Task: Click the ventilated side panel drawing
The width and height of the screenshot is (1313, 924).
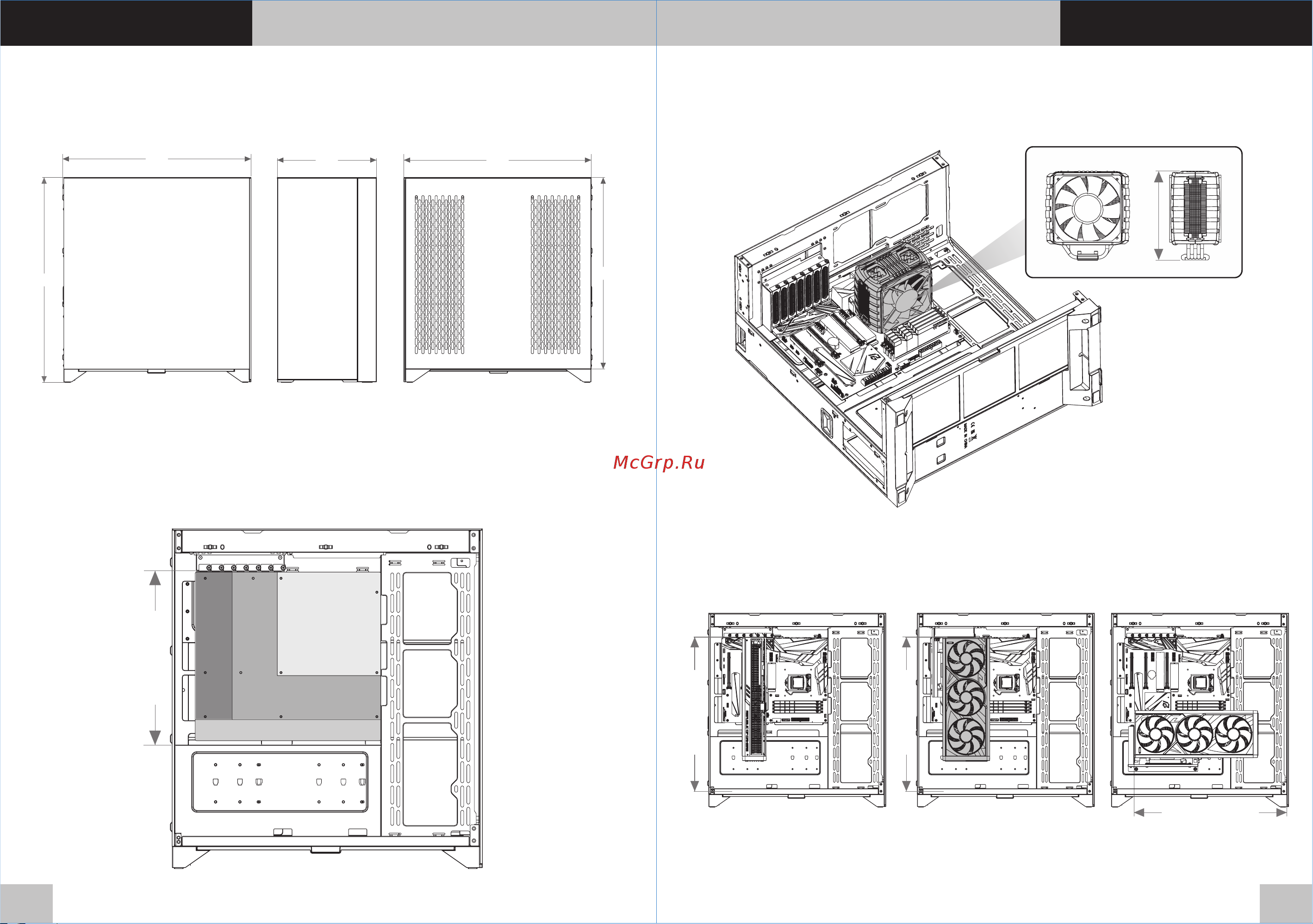Action: [498, 279]
